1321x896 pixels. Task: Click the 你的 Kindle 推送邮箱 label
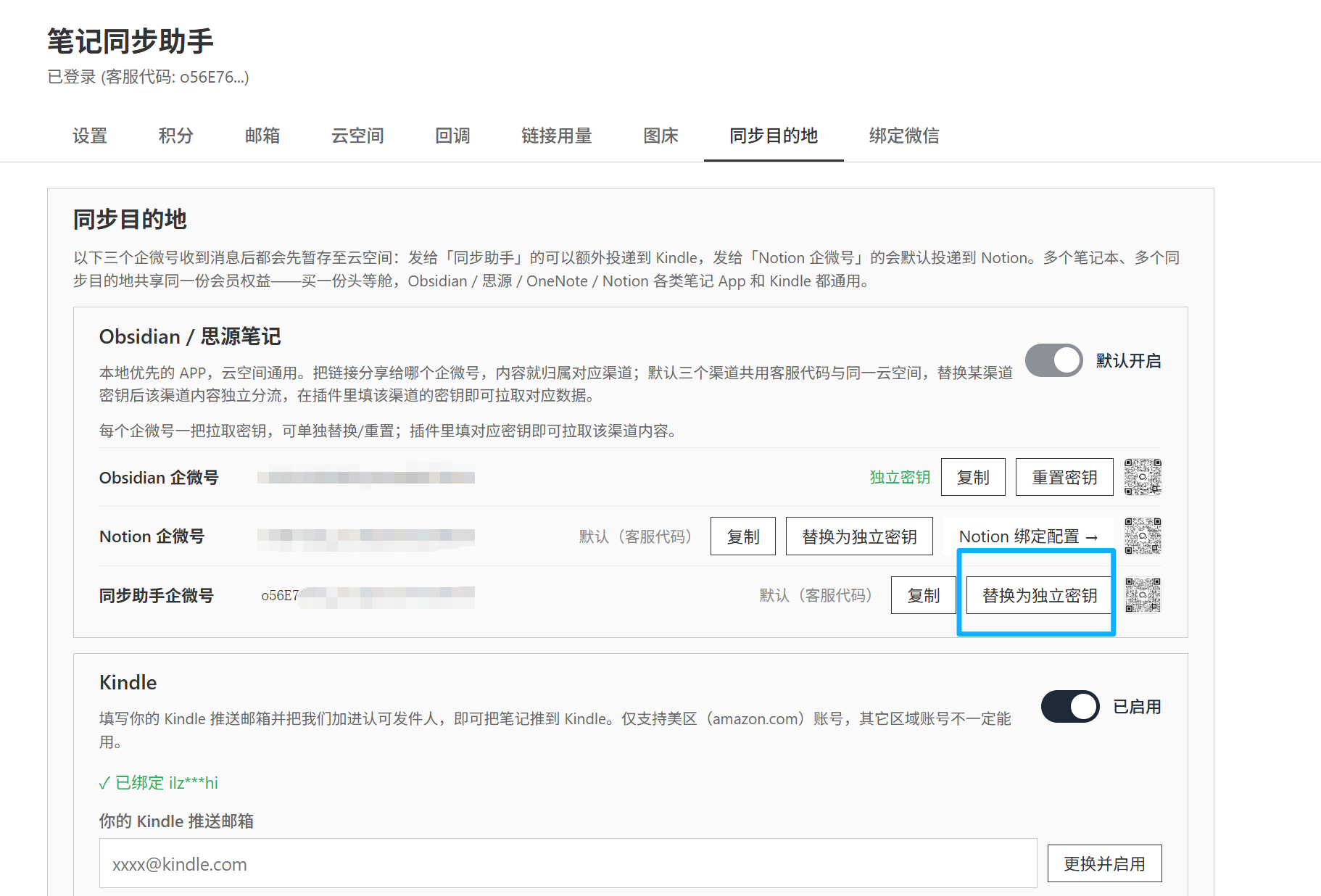[176, 821]
